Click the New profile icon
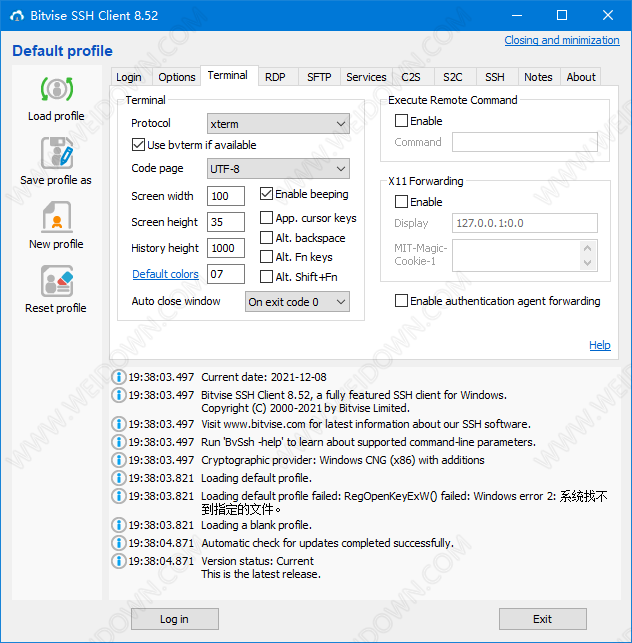 pyautogui.click(x=57, y=217)
